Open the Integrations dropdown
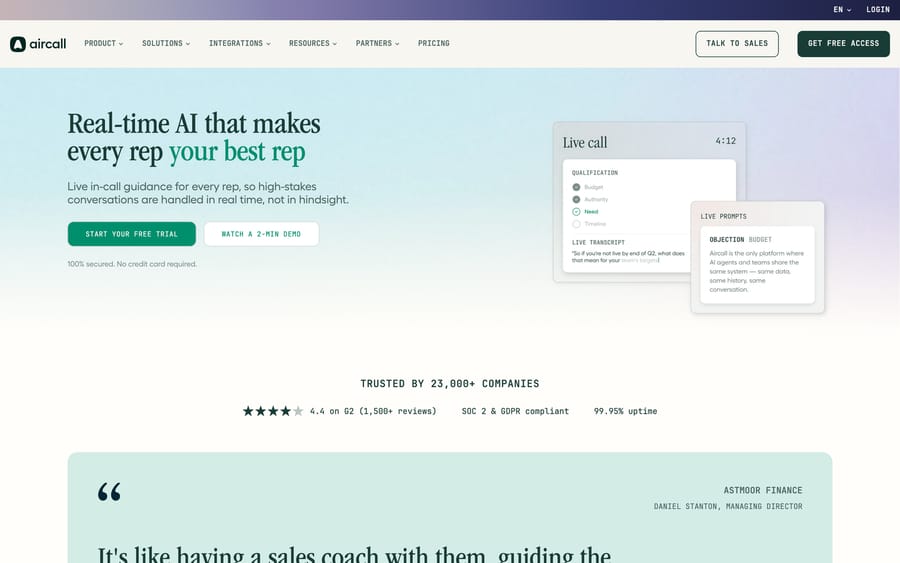 pos(239,44)
